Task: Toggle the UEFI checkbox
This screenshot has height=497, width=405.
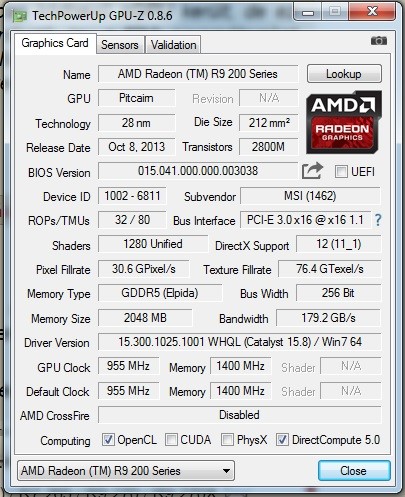Action: (x=341, y=172)
